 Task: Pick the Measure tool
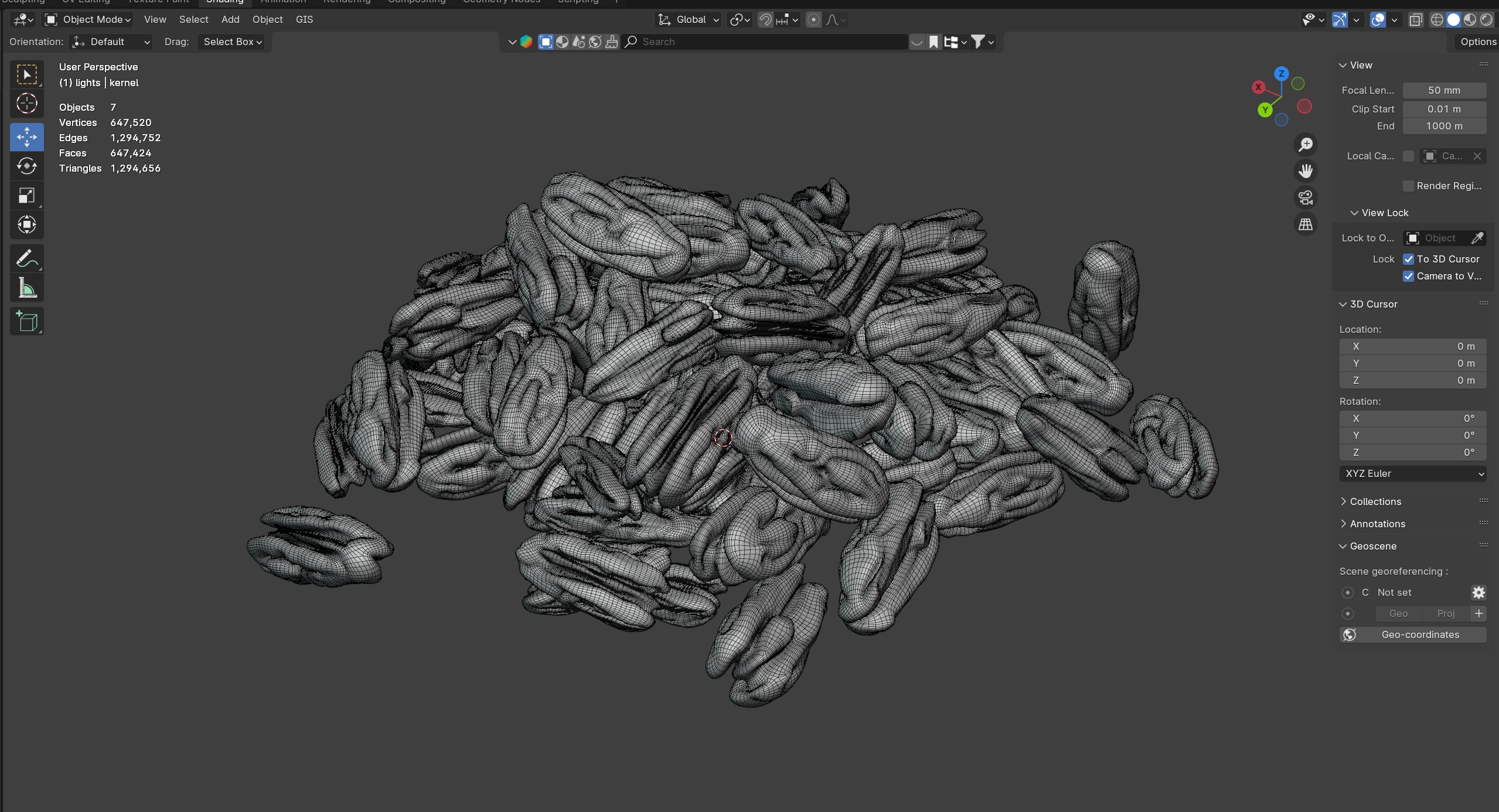[26, 288]
